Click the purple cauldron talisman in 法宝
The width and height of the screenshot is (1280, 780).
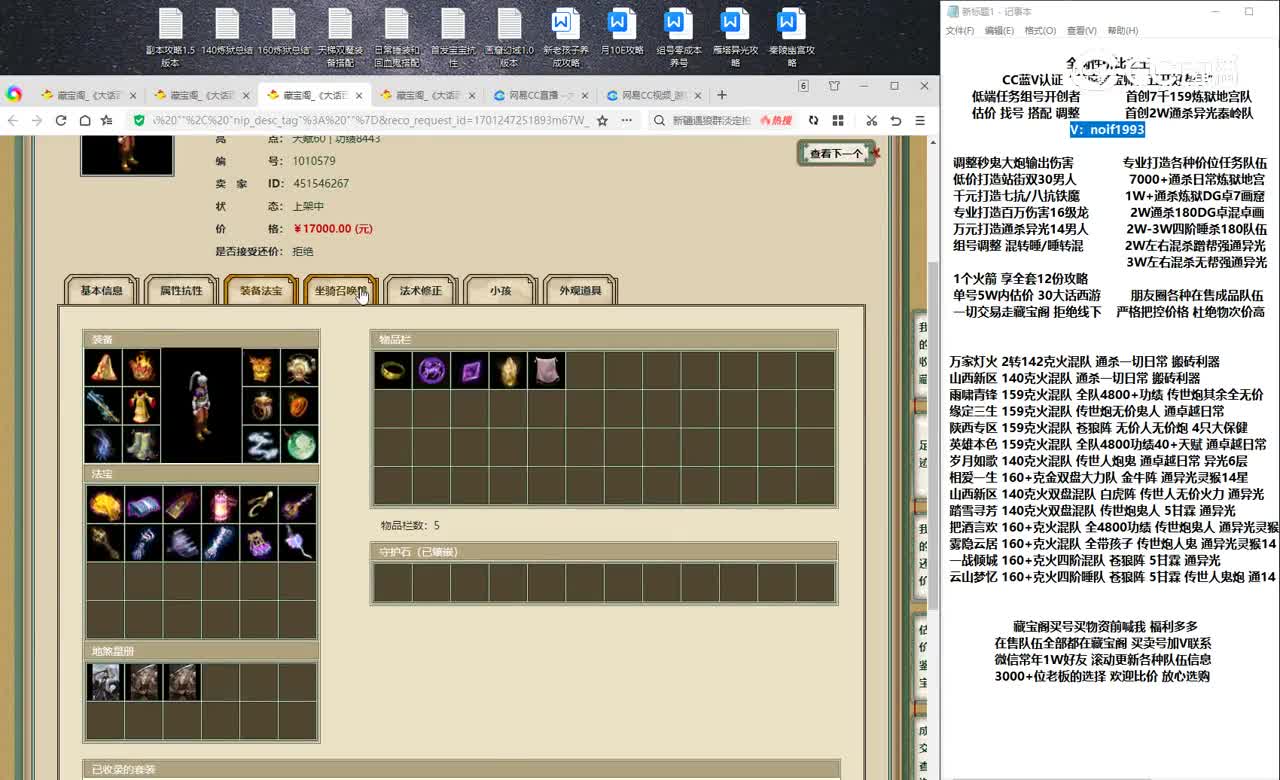(x=259, y=543)
